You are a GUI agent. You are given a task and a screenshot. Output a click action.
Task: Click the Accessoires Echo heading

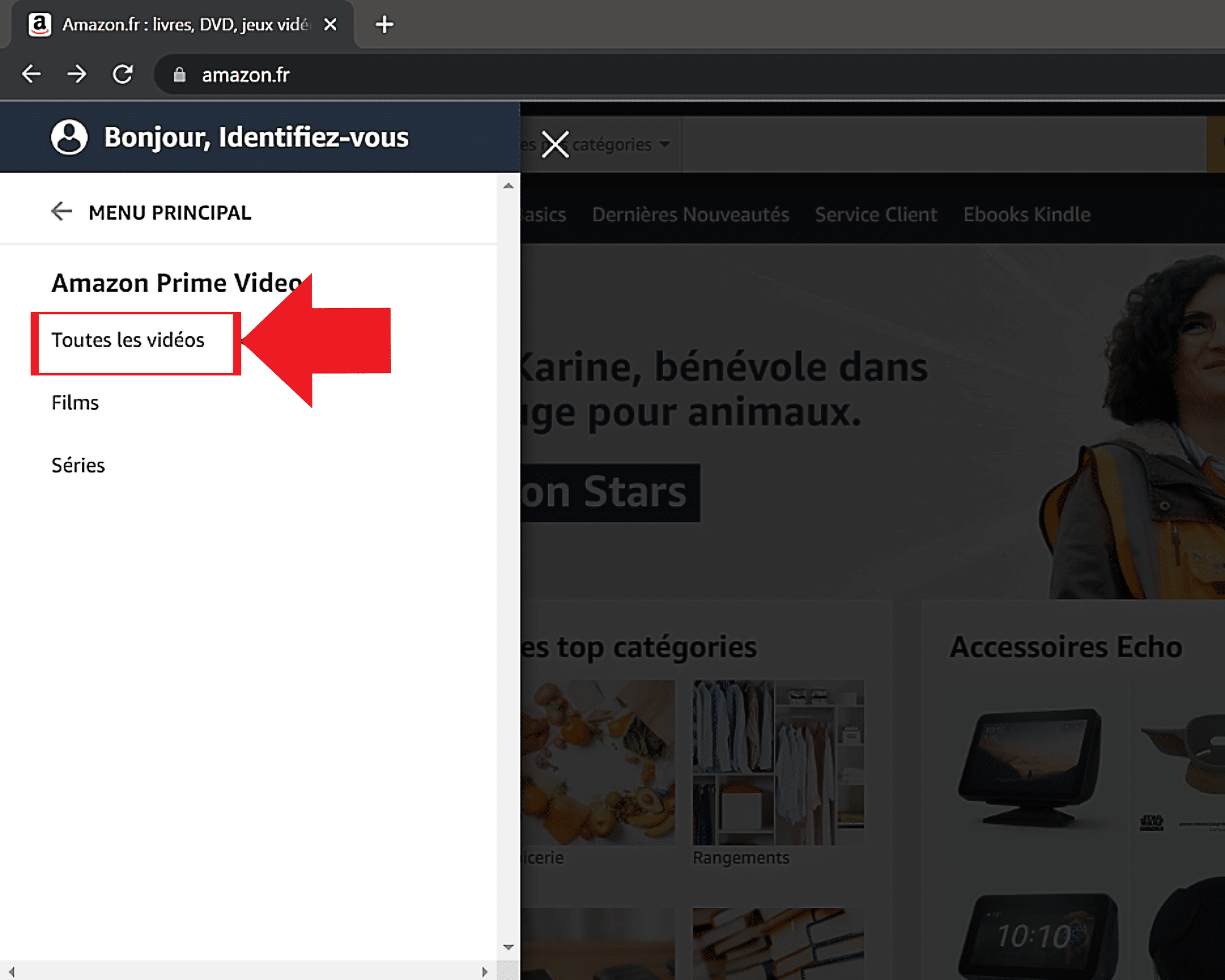tap(1066, 647)
